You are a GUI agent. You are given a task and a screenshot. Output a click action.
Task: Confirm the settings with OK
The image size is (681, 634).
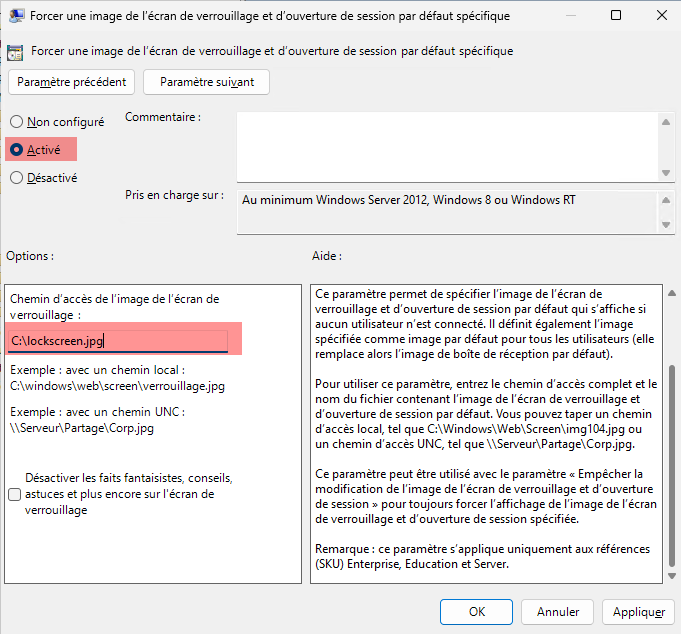[477, 610]
